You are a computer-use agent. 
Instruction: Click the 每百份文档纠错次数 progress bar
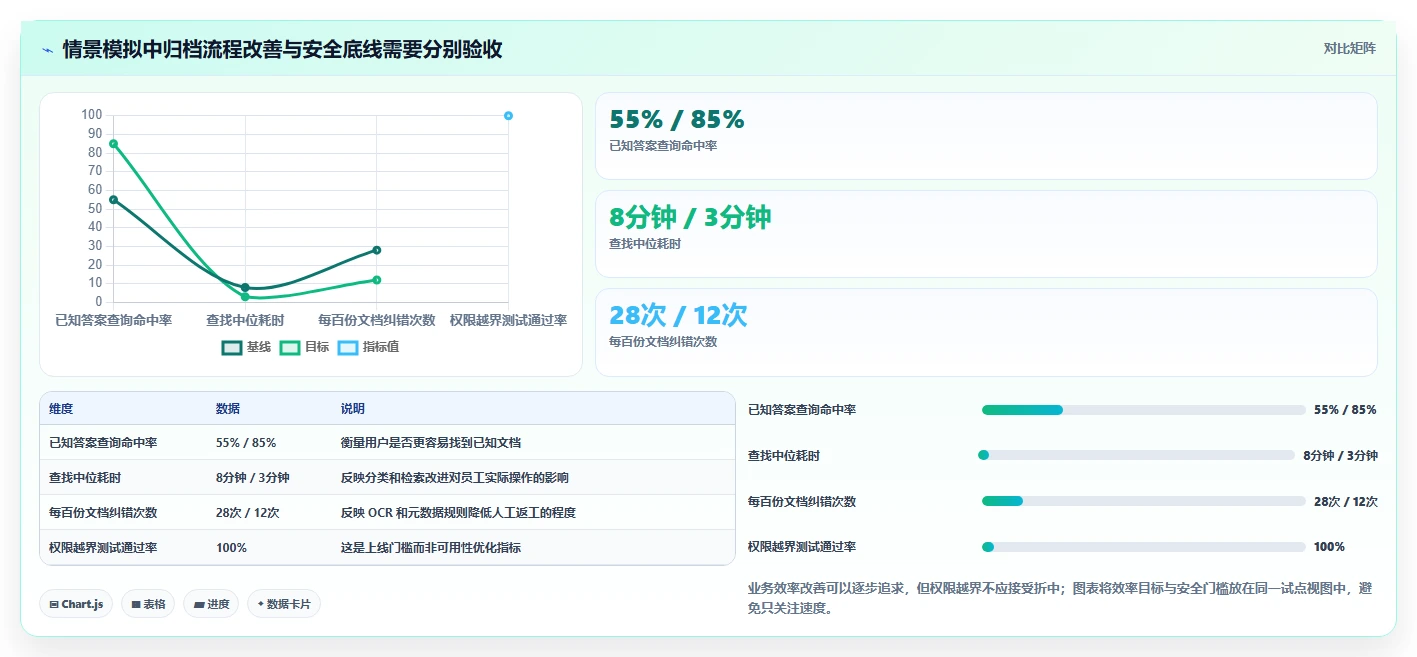[1143, 501]
